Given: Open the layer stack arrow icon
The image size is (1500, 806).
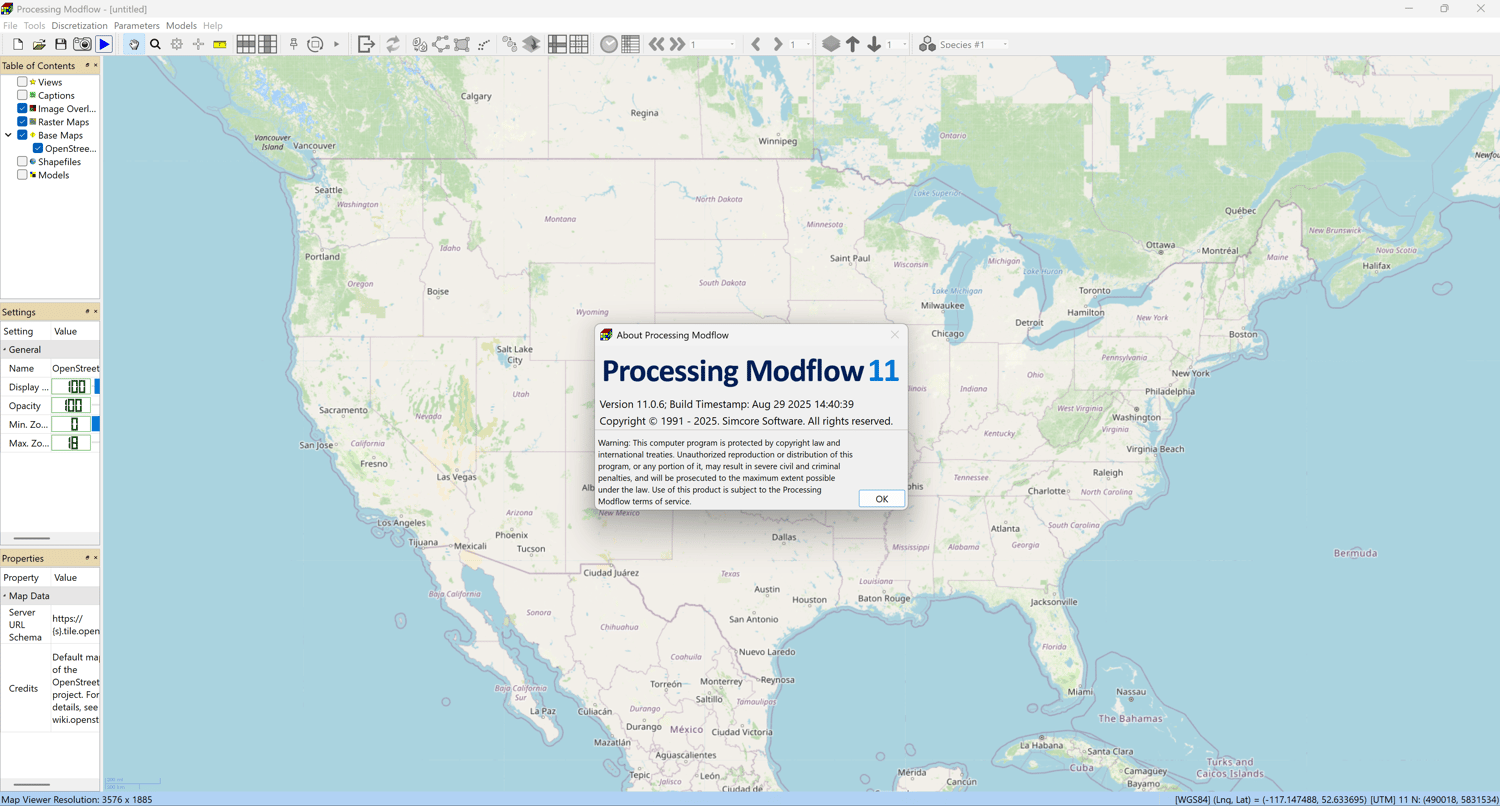Looking at the screenshot, I should (532, 44).
